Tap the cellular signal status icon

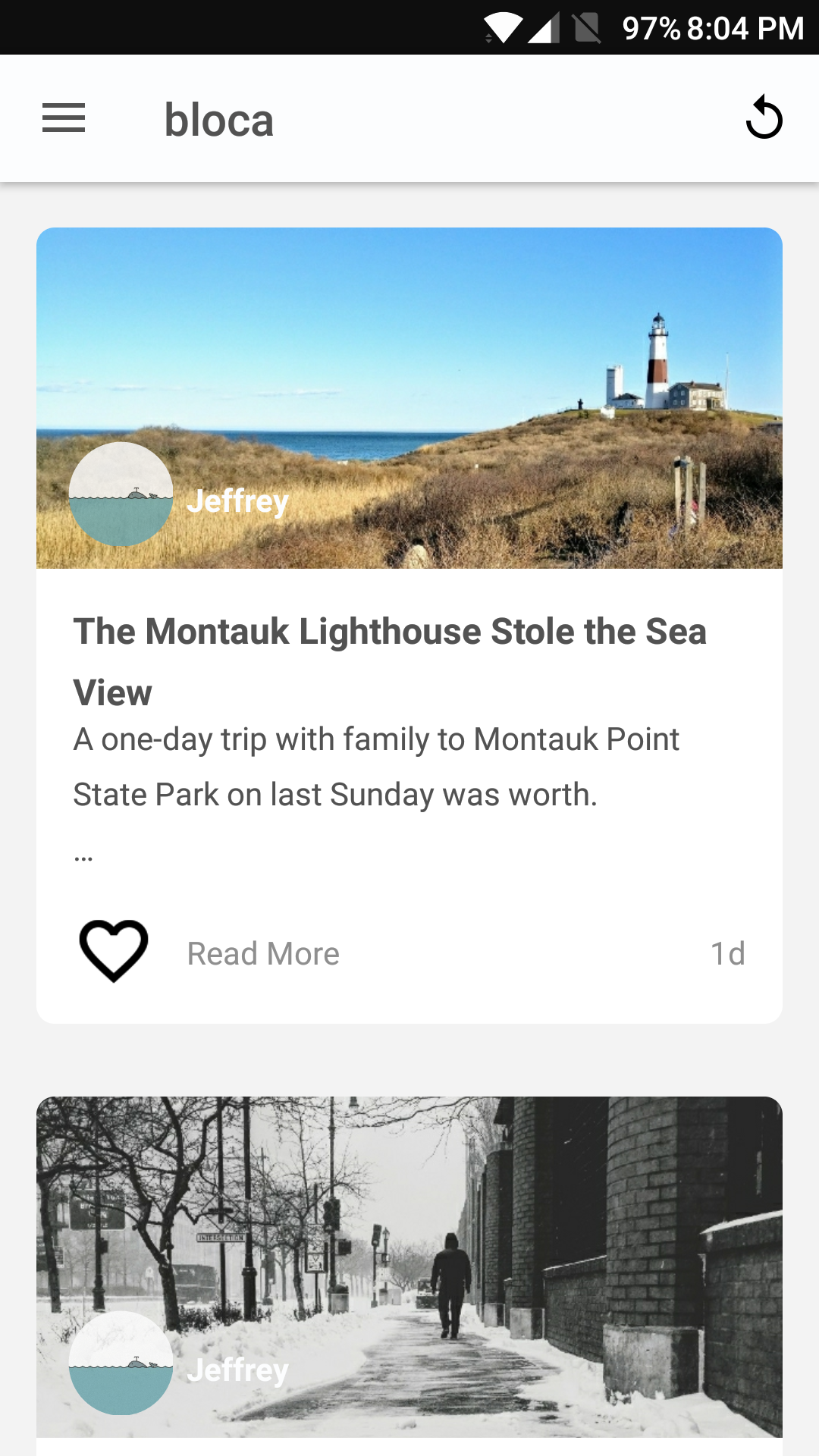544,28
